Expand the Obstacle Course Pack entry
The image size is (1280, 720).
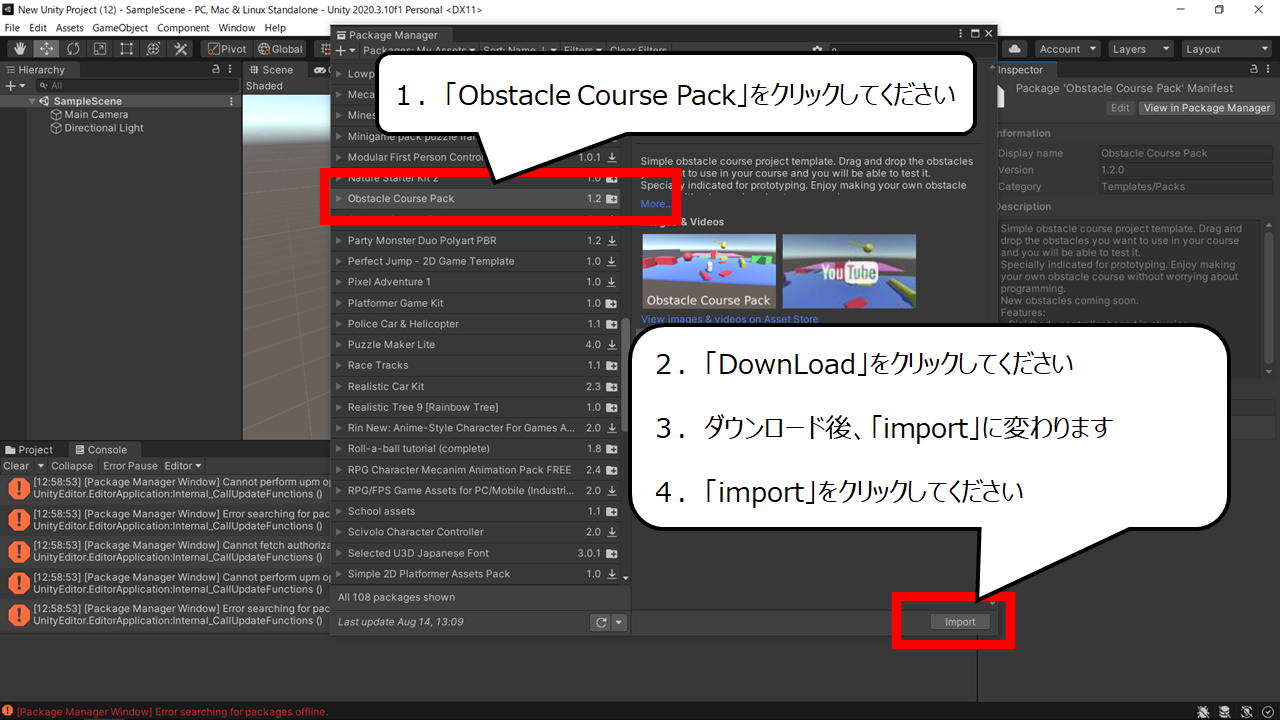339,199
